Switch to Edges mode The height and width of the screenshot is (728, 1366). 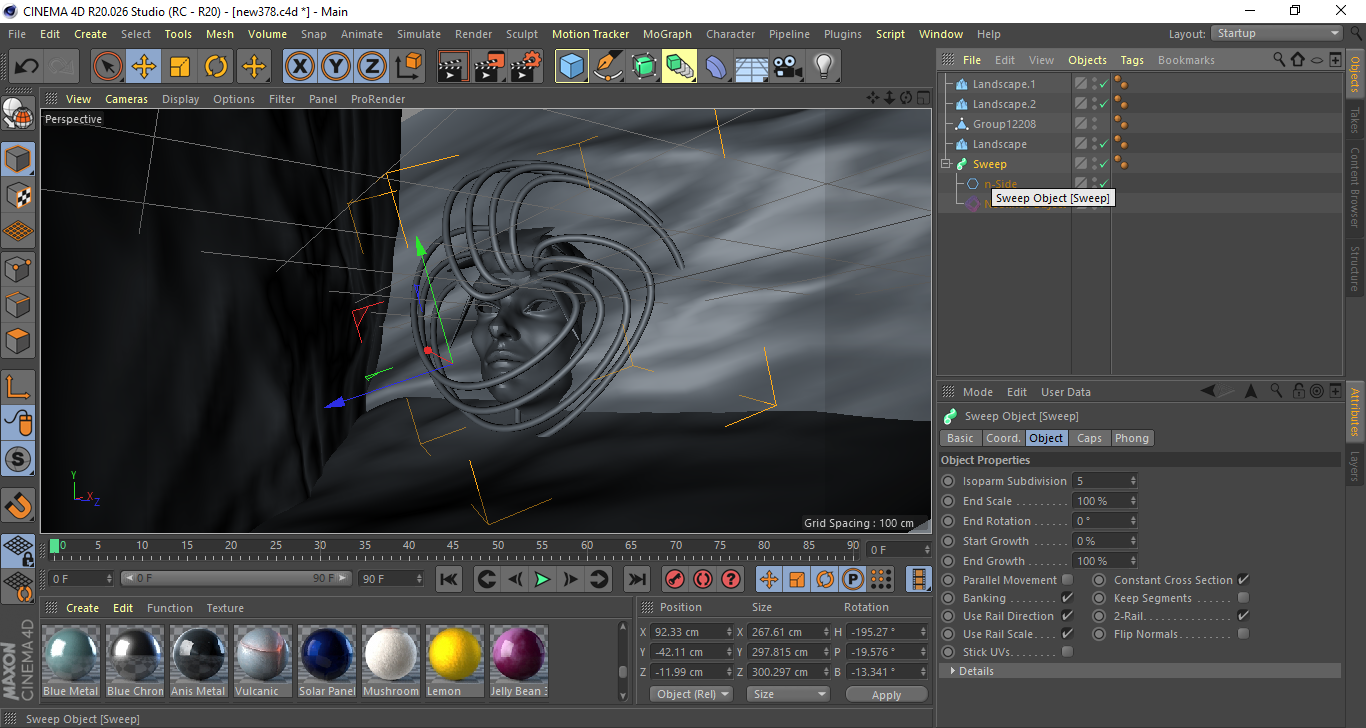click(x=18, y=304)
